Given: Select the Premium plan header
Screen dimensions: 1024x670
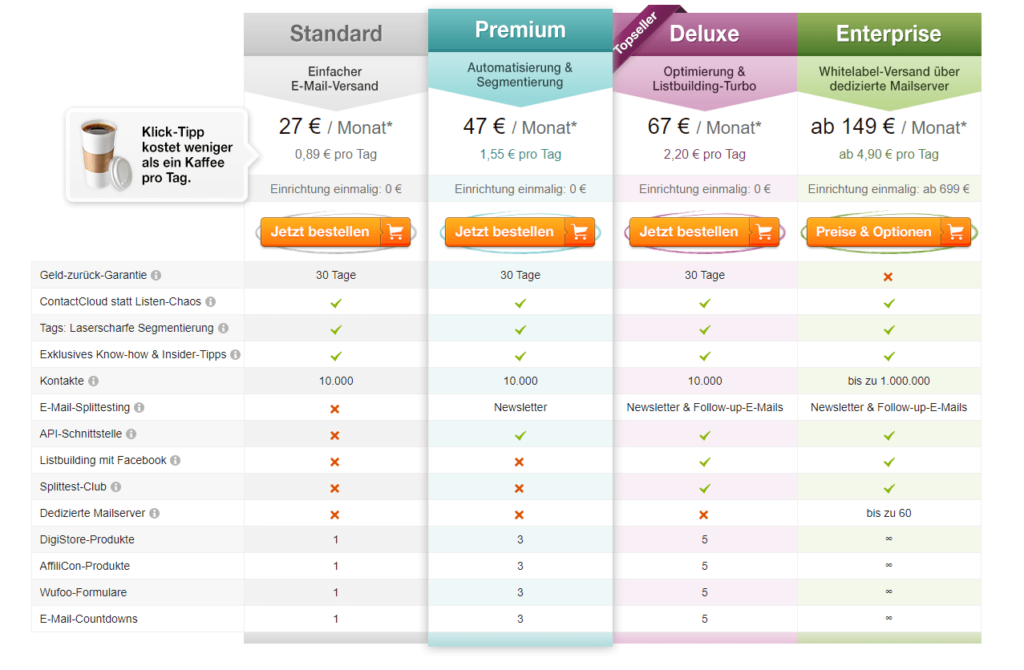Looking at the screenshot, I should pos(520,30).
